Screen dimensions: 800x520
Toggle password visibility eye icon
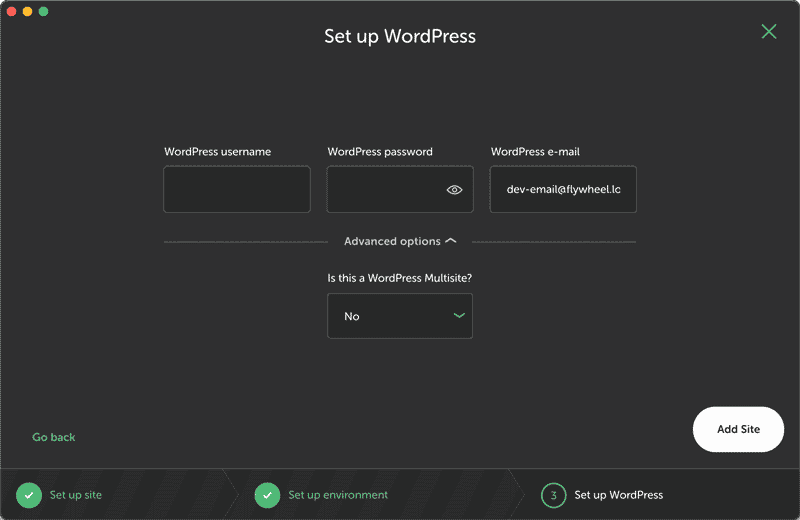[x=454, y=190]
